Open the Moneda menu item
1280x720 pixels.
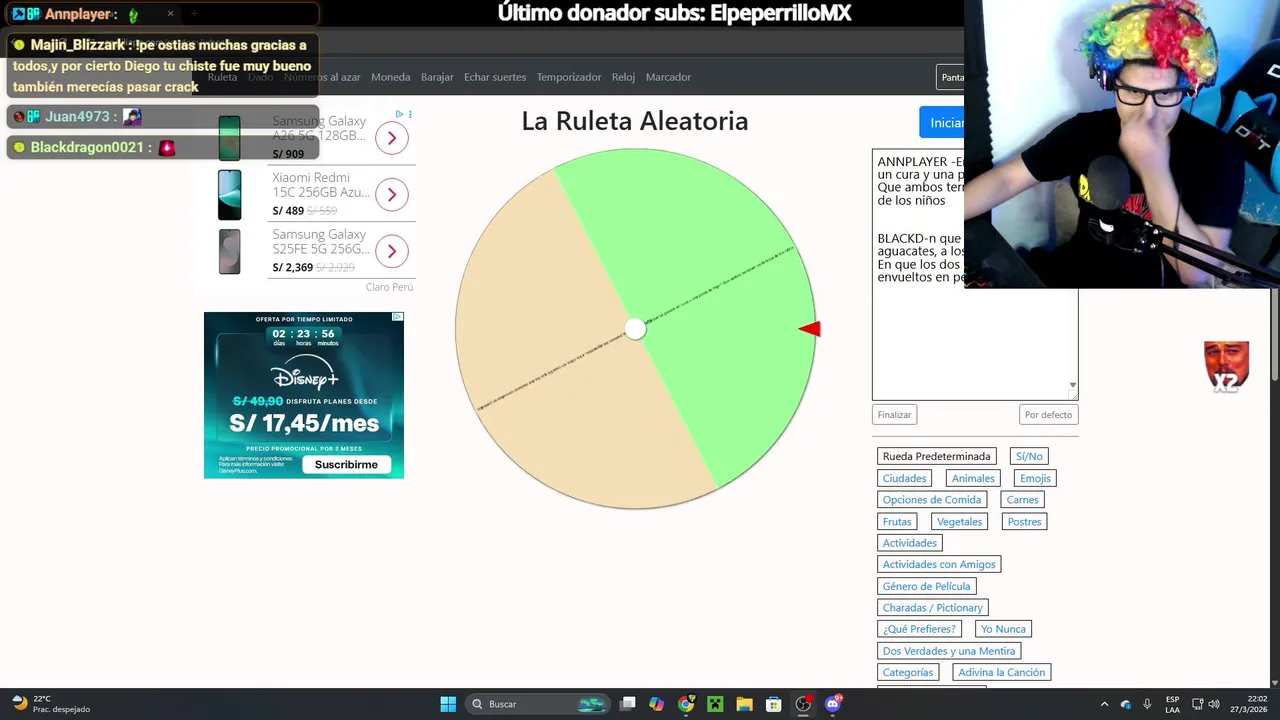390,77
